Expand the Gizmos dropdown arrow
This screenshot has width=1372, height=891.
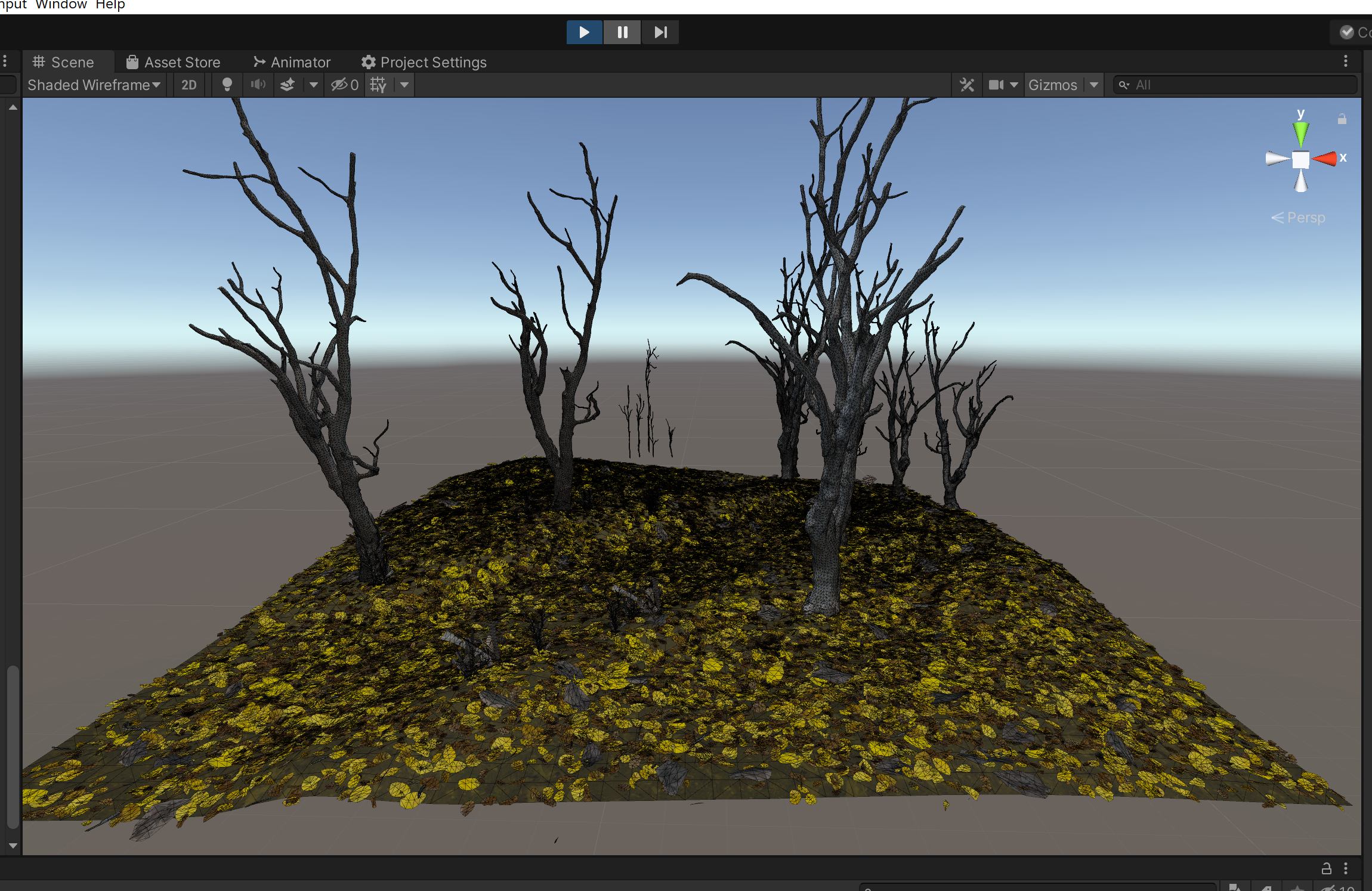click(x=1094, y=85)
